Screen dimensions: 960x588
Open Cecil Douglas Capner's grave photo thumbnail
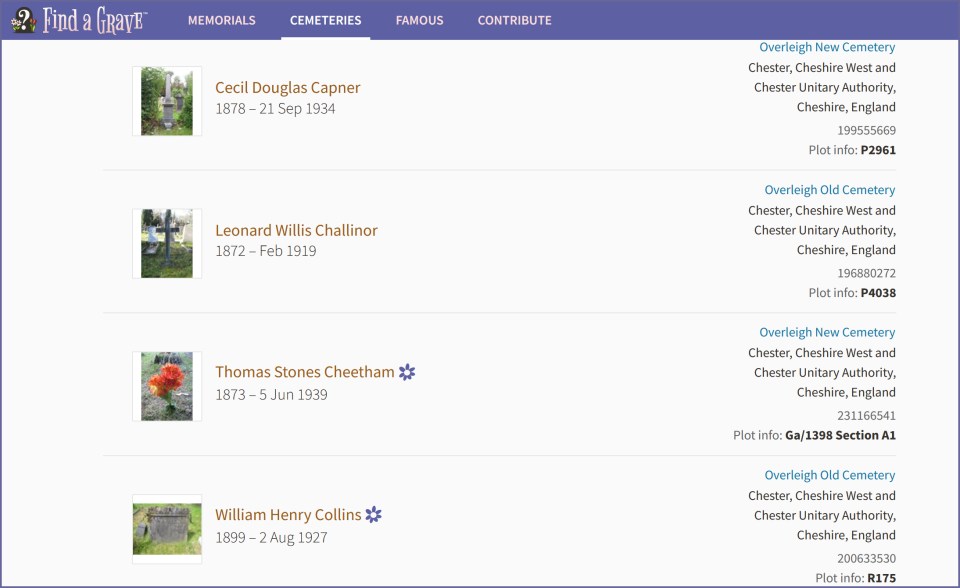coord(167,101)
